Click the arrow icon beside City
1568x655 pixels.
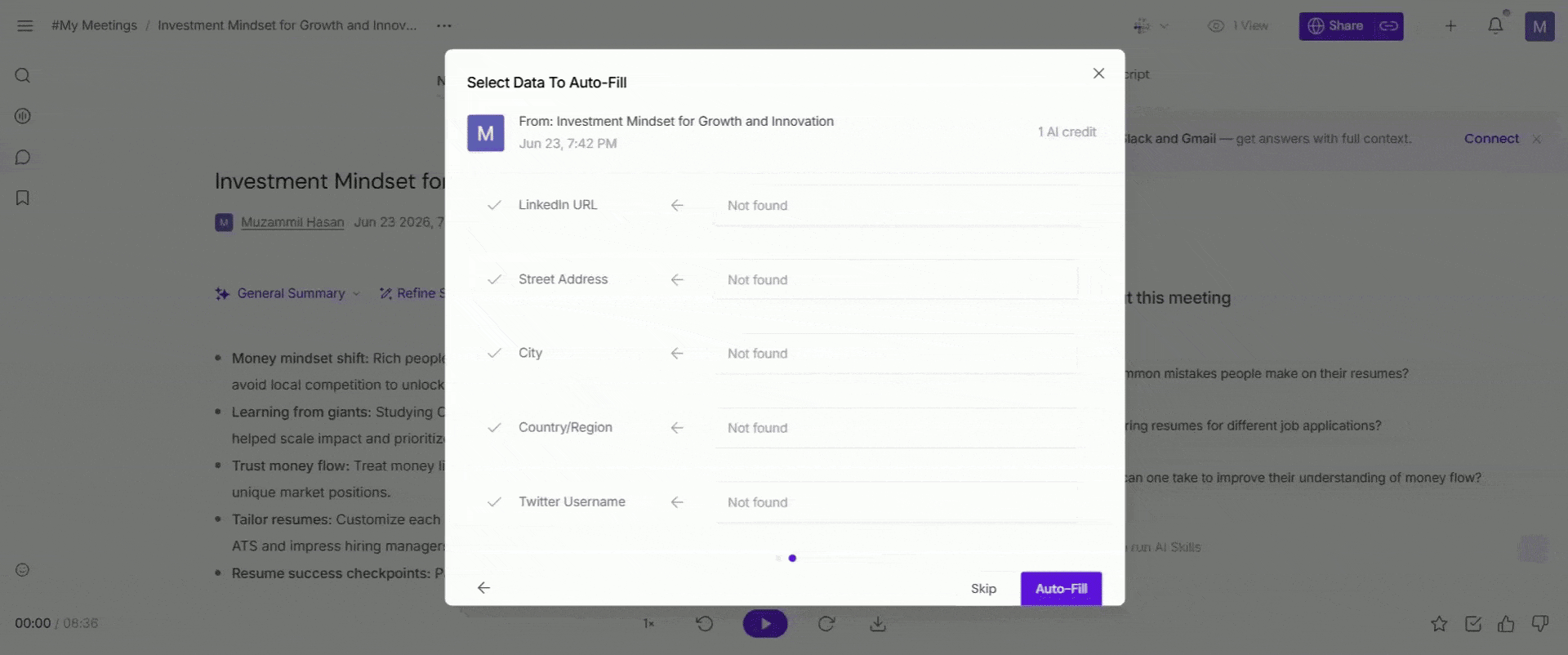(677, 354)
